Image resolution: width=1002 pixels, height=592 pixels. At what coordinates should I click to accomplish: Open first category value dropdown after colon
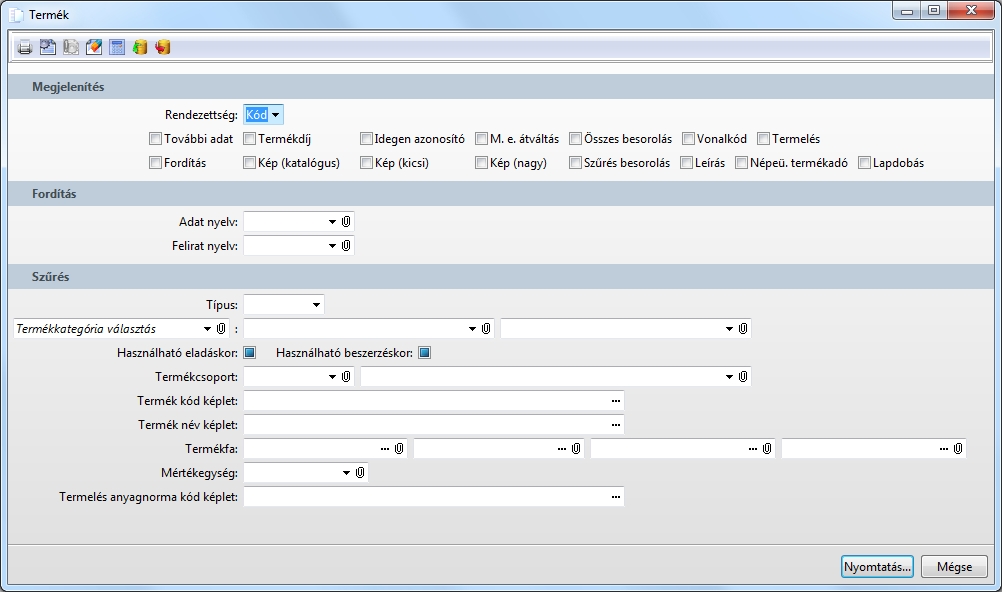(x=472, y=329)
